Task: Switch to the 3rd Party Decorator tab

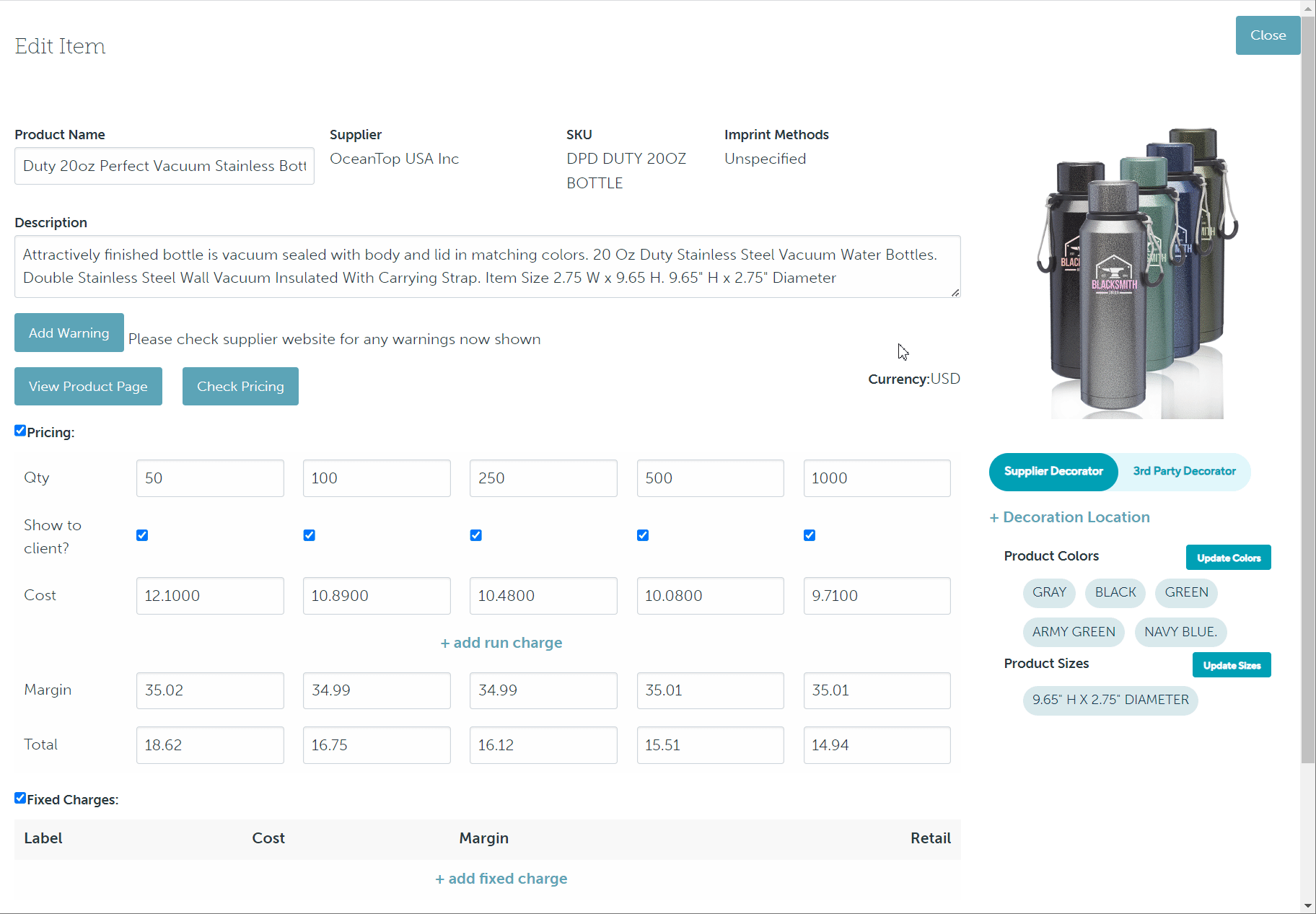Action: pos(1183,472)
